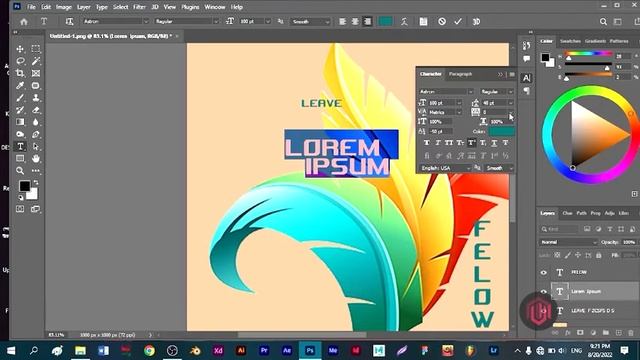The image size is (640, 360).
Task: Select the Blur tool
Action: click(x=36, y=122)
